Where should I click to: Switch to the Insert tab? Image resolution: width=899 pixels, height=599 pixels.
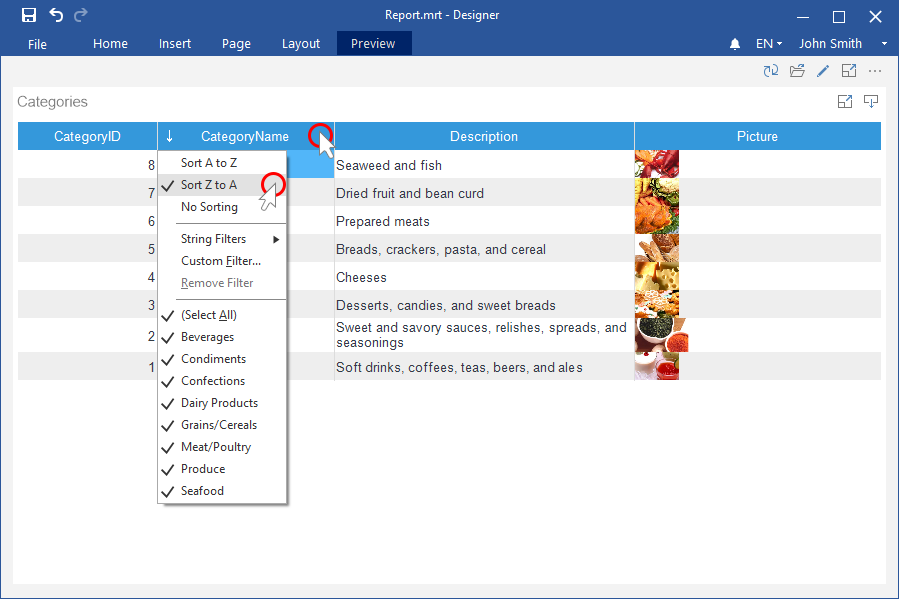tap(175, 44)
